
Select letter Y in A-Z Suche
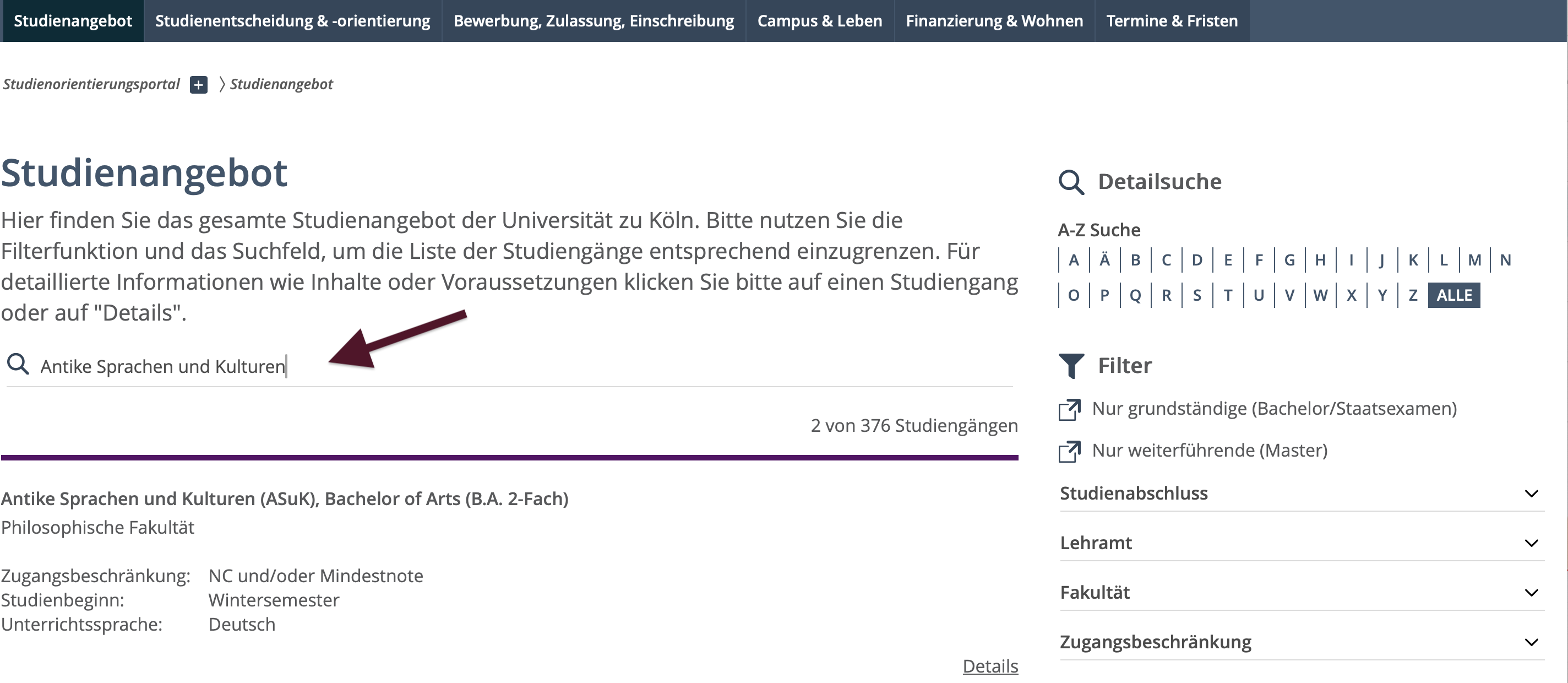1382,295
